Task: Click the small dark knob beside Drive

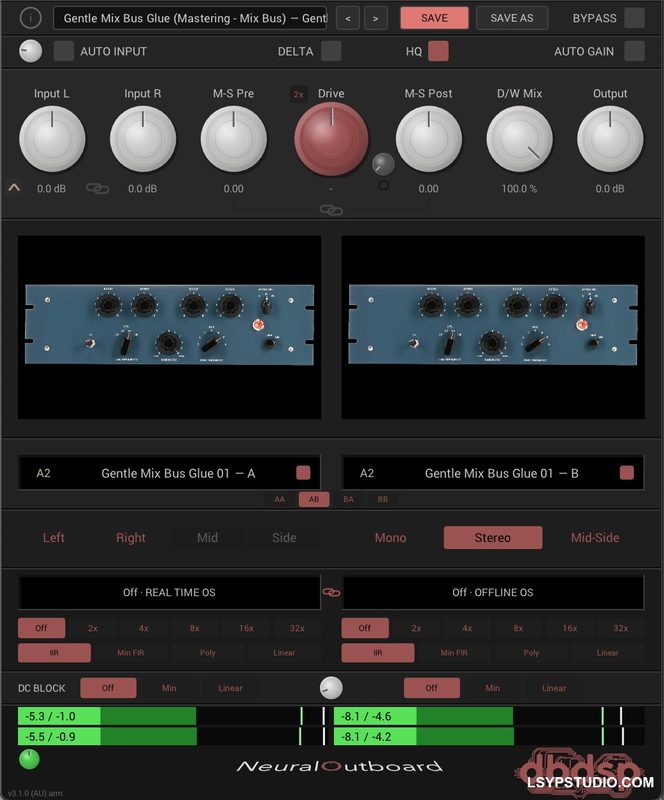Action: (383, 164)
